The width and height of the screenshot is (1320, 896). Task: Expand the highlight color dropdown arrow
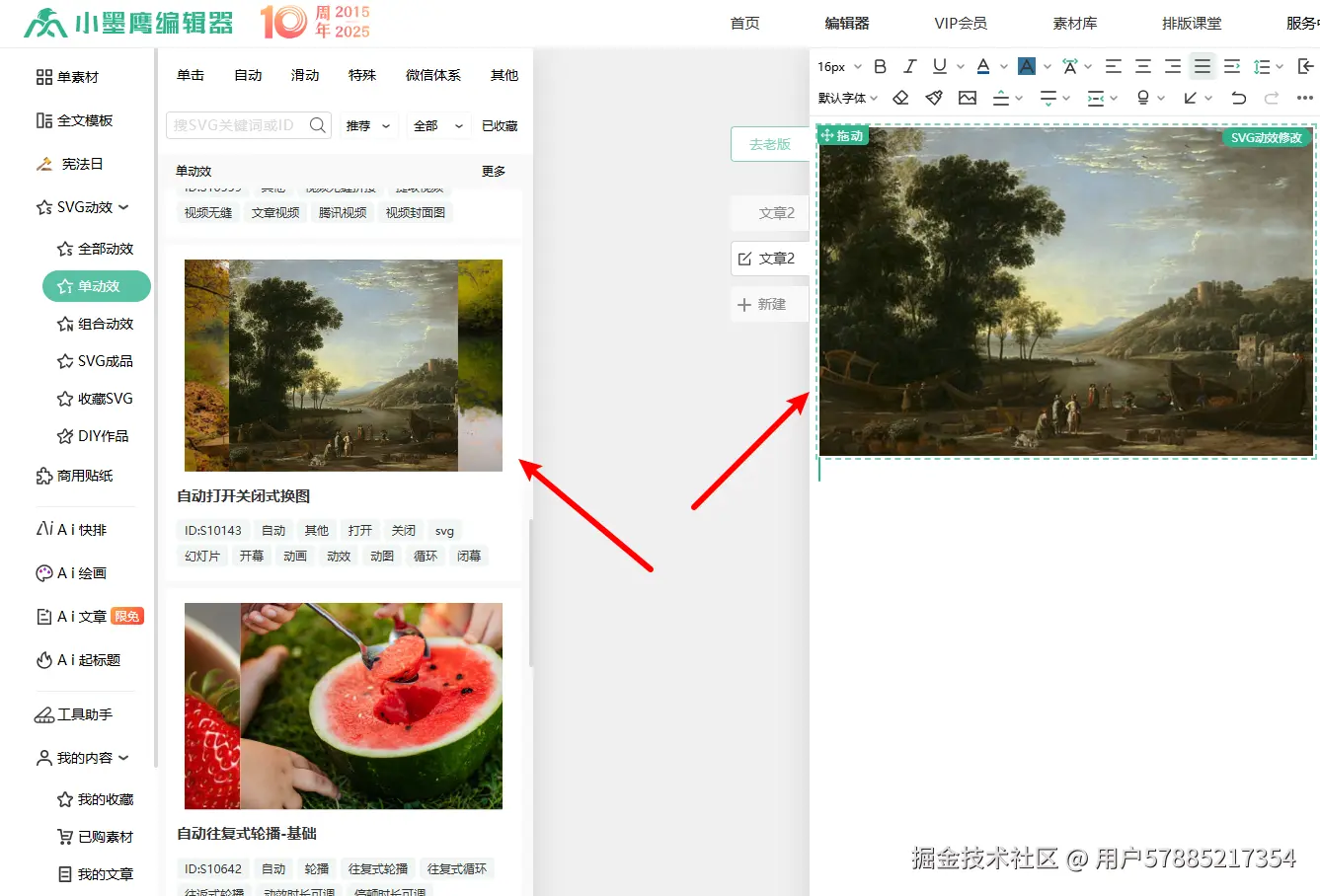pyautogui.click(x=1048, y=67)
